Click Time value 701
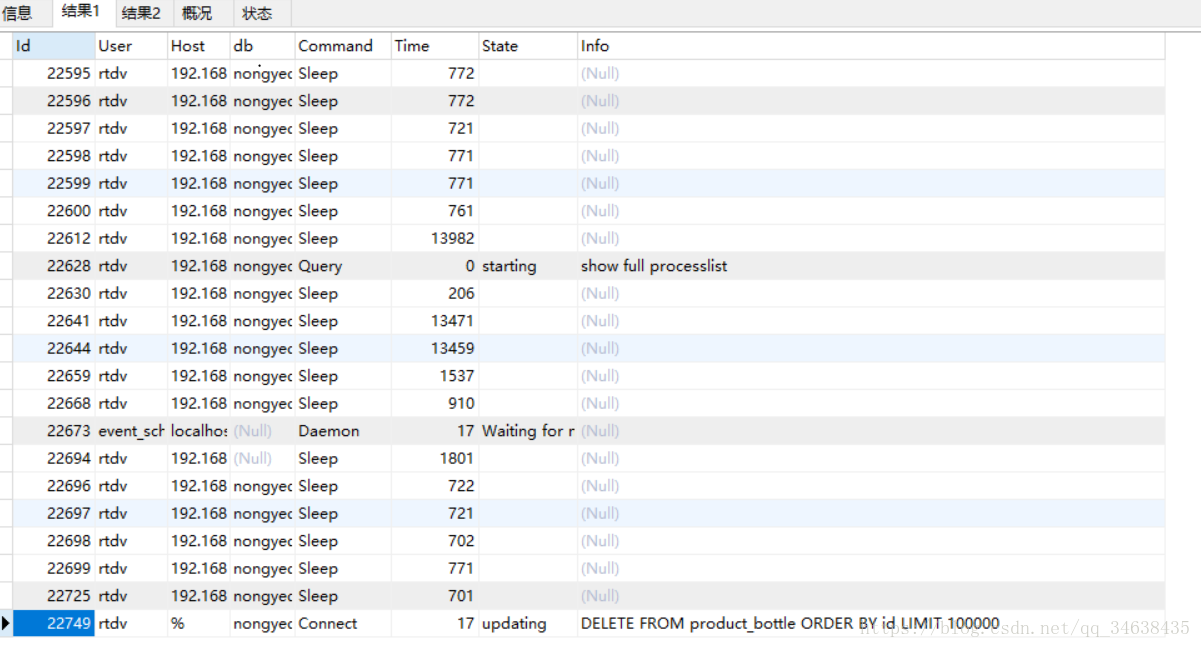This screenshot has height=648, width=1201. pos(435,596)
